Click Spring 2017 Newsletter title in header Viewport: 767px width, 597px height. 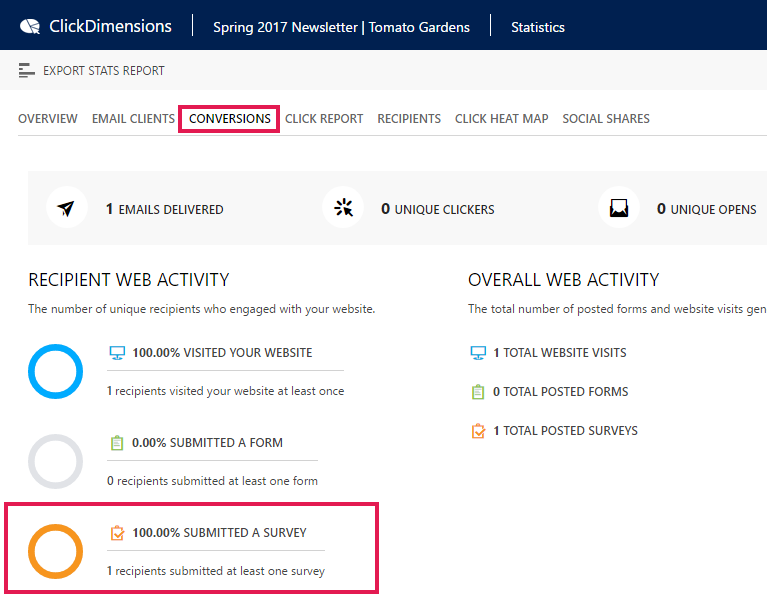(x=341, y=27)
